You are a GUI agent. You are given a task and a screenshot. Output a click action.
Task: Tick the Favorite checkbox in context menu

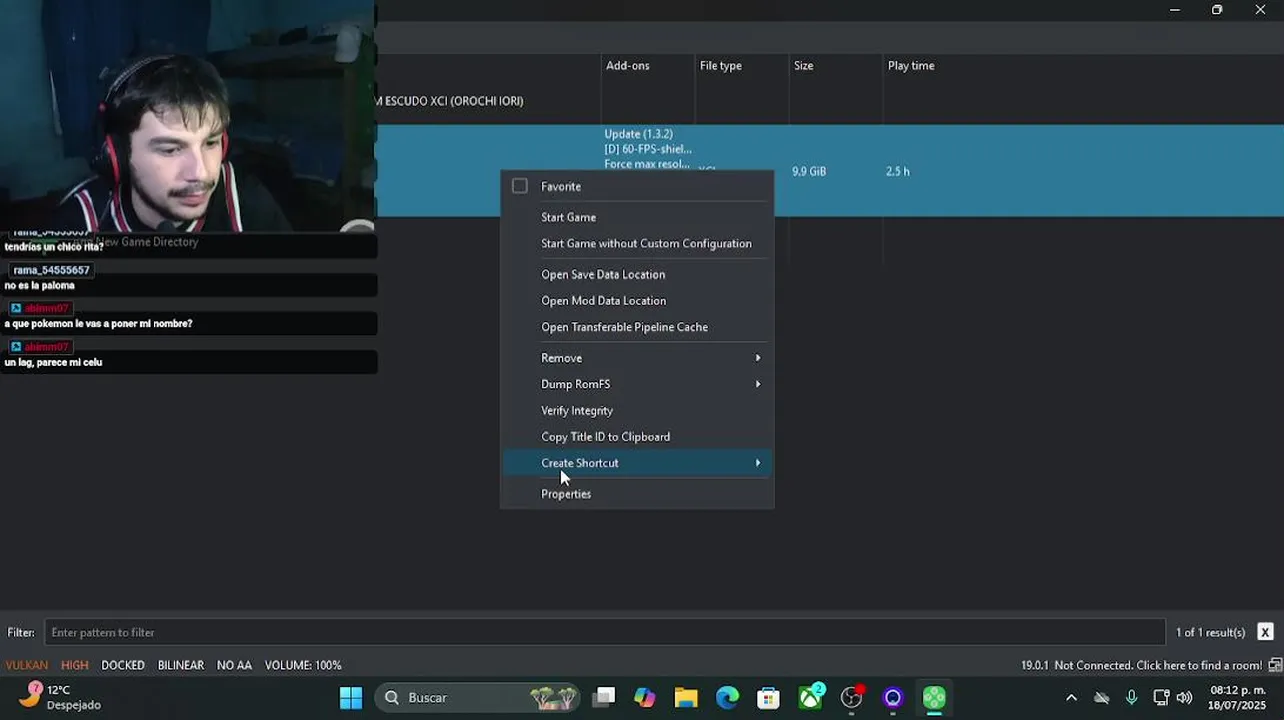click(519, 186)
